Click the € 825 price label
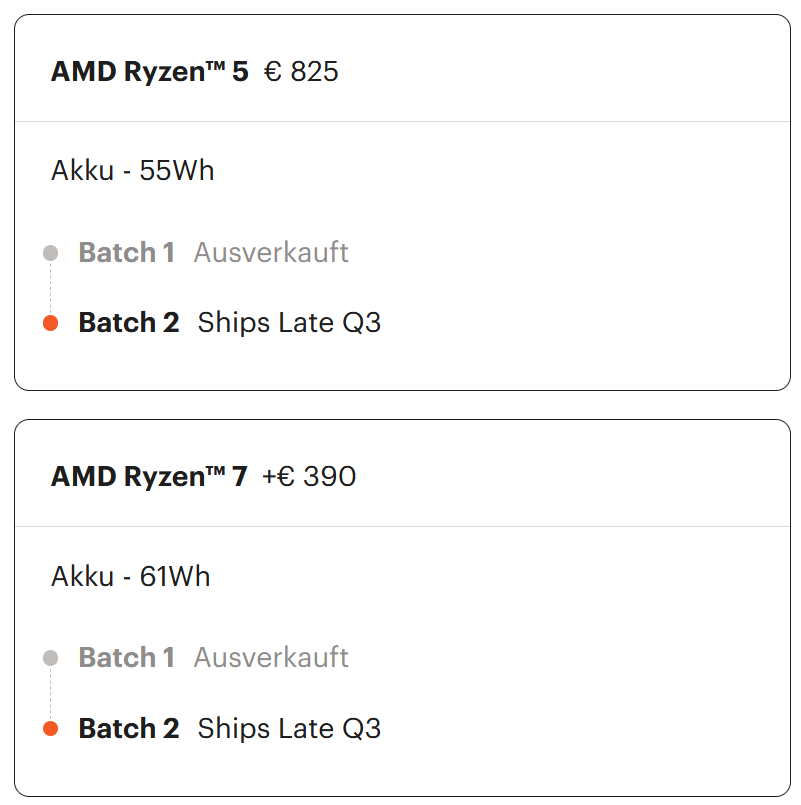Image resolution: width=801 pixels, height=805 pixels. 301,72
